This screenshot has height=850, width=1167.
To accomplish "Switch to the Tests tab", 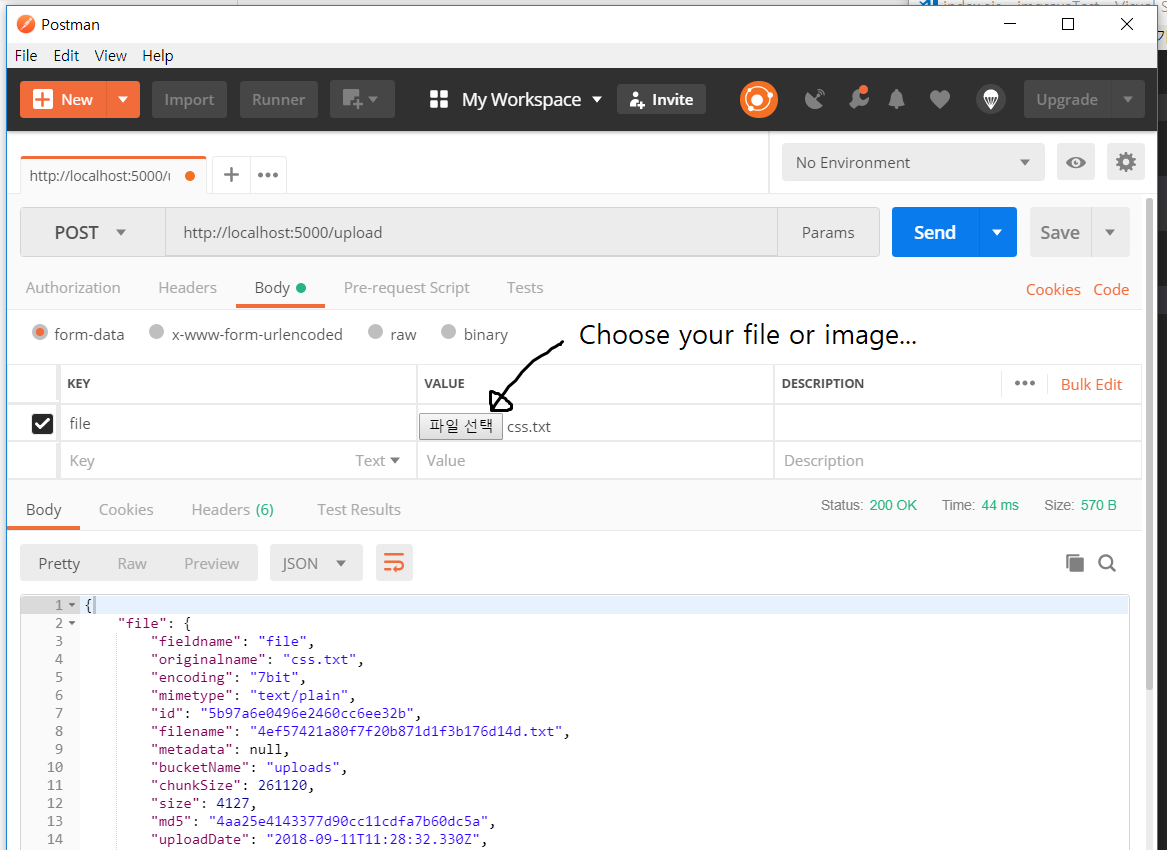I will point(525,287).
